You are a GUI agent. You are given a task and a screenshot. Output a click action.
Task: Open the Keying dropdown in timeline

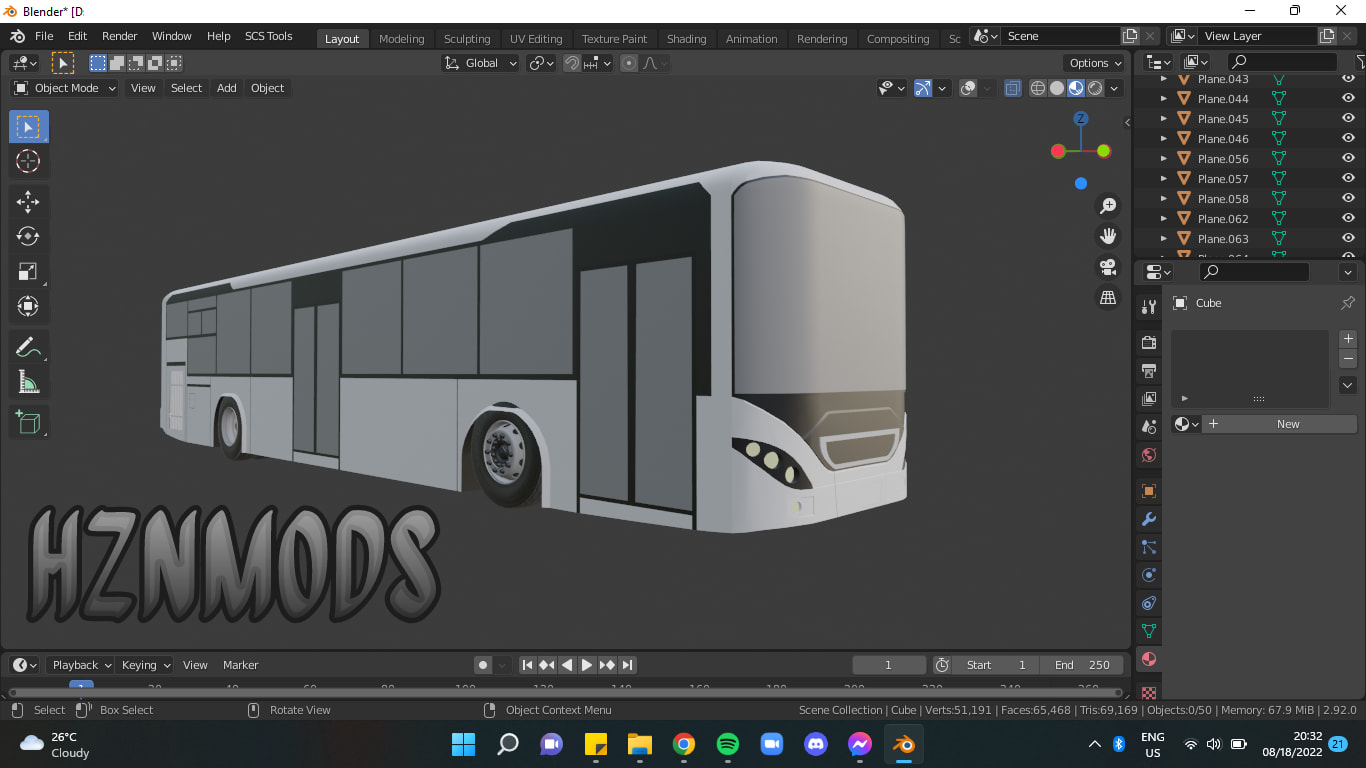pyautogui.click(x=145, y=665)
